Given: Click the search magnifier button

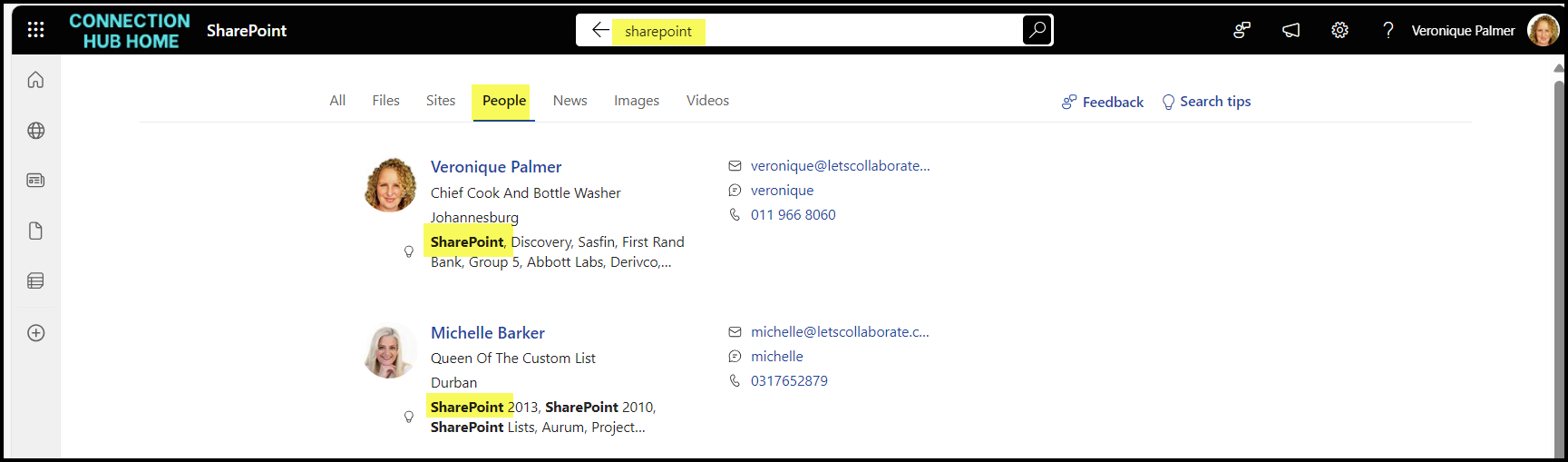Looking at the screenshot, I should tap(1037, 30).
